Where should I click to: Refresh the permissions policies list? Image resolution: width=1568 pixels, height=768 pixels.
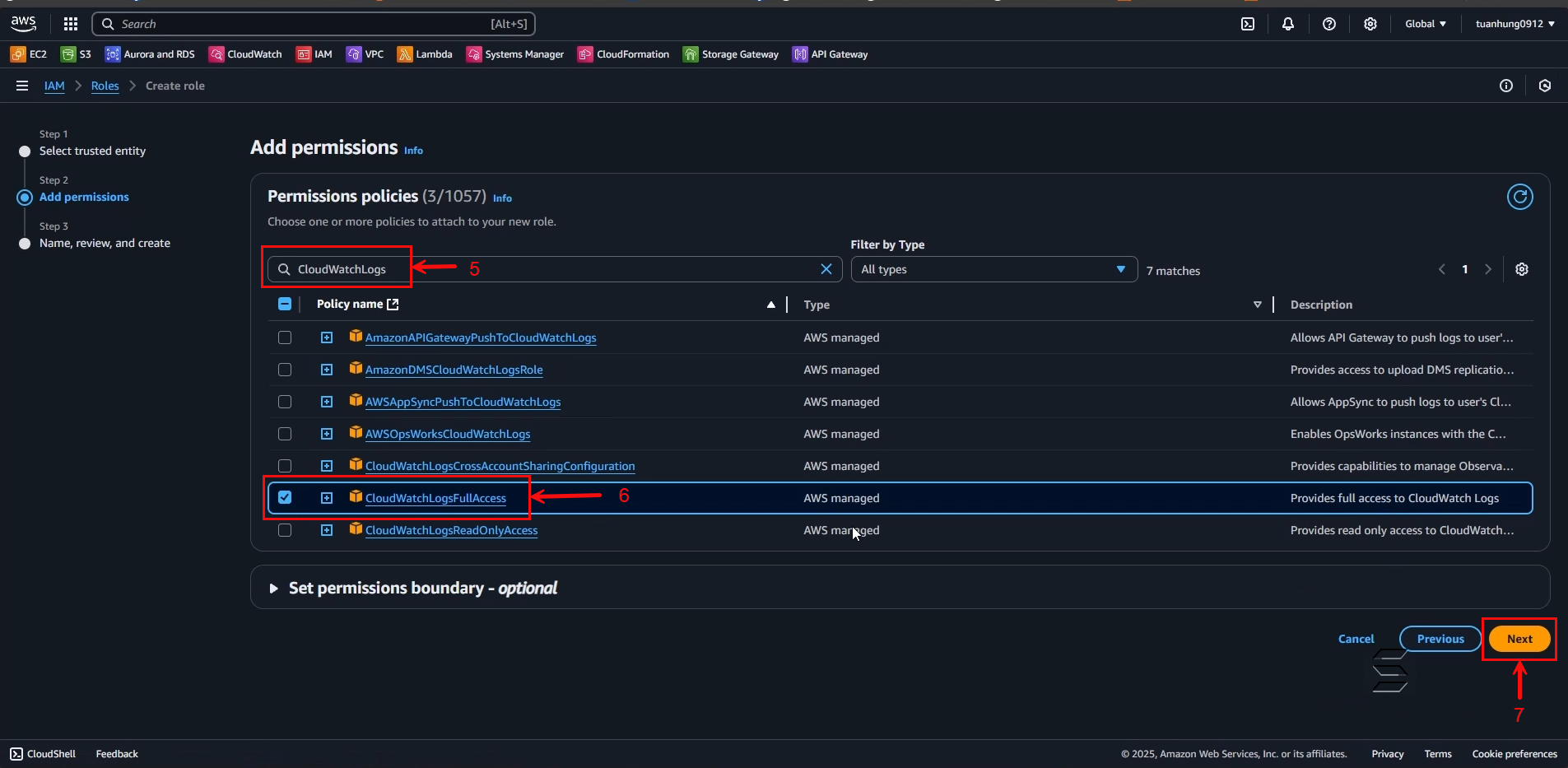[1520, 197]
